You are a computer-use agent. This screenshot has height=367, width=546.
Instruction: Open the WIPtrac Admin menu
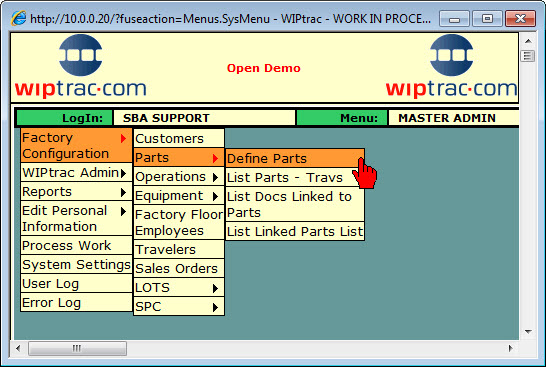tap(76, 172)
